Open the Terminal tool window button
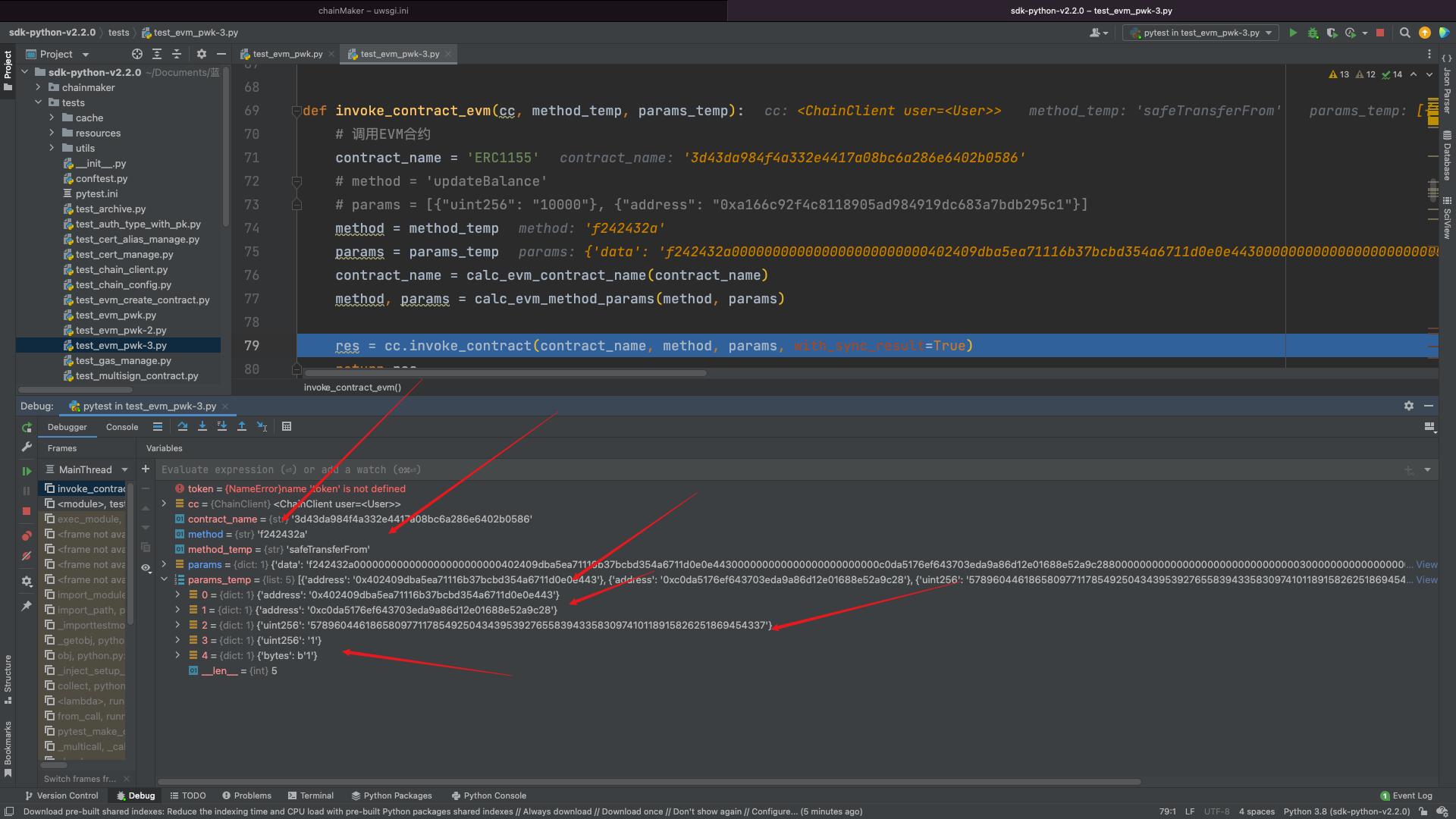 311,795
